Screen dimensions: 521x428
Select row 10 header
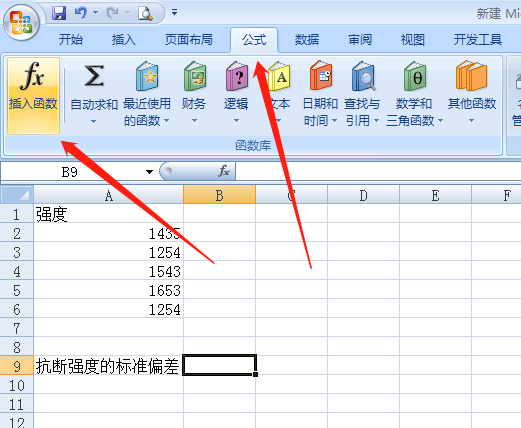(x=17, y=385)
